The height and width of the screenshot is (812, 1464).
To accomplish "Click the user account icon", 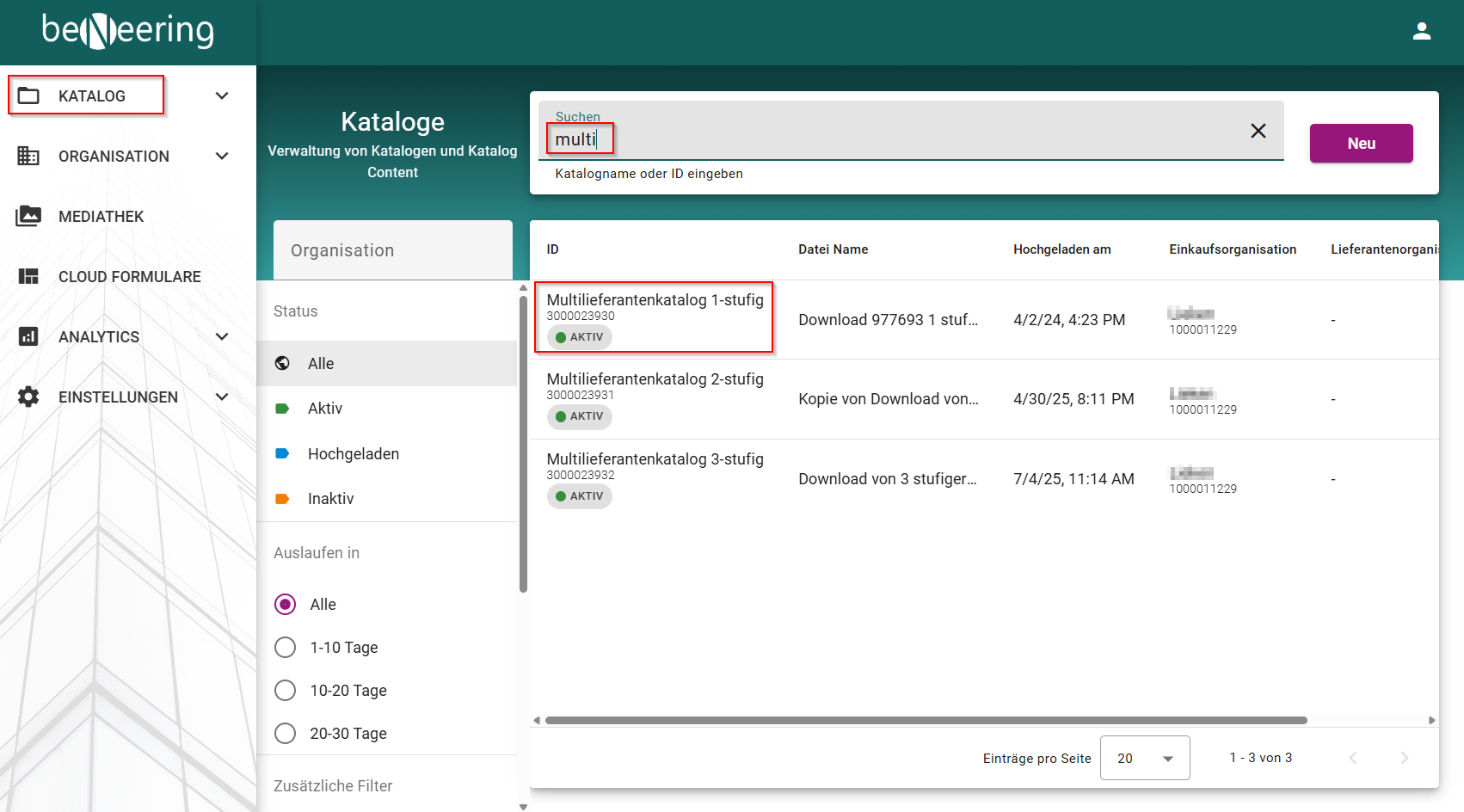I will click(x=1421, y=32).
